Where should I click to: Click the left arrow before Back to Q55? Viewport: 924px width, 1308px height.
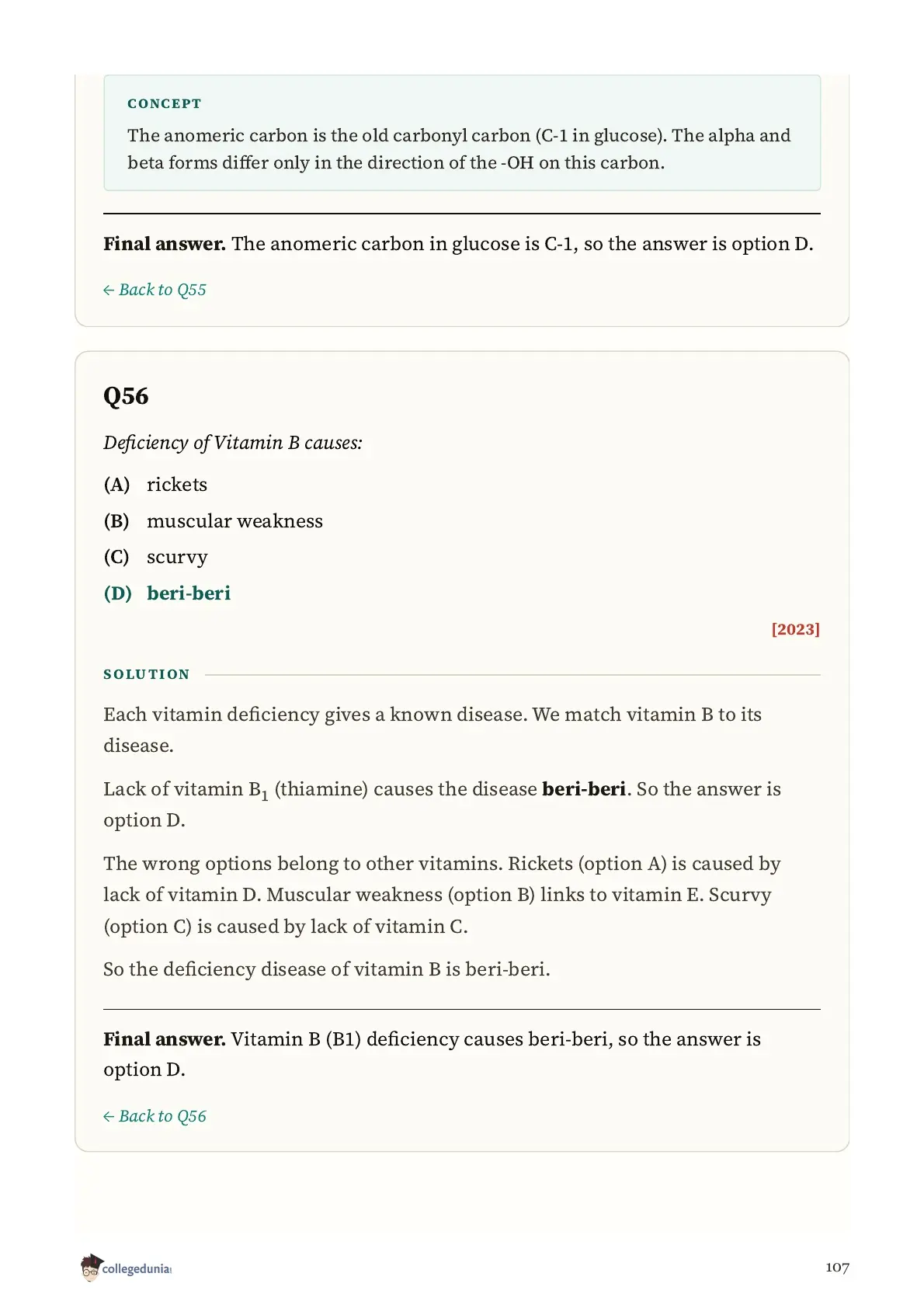109,290
